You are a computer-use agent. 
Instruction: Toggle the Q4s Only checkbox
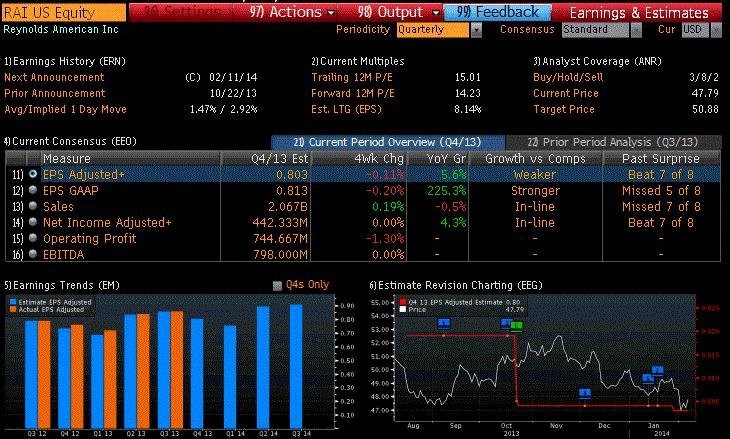[x=277, y=285]
